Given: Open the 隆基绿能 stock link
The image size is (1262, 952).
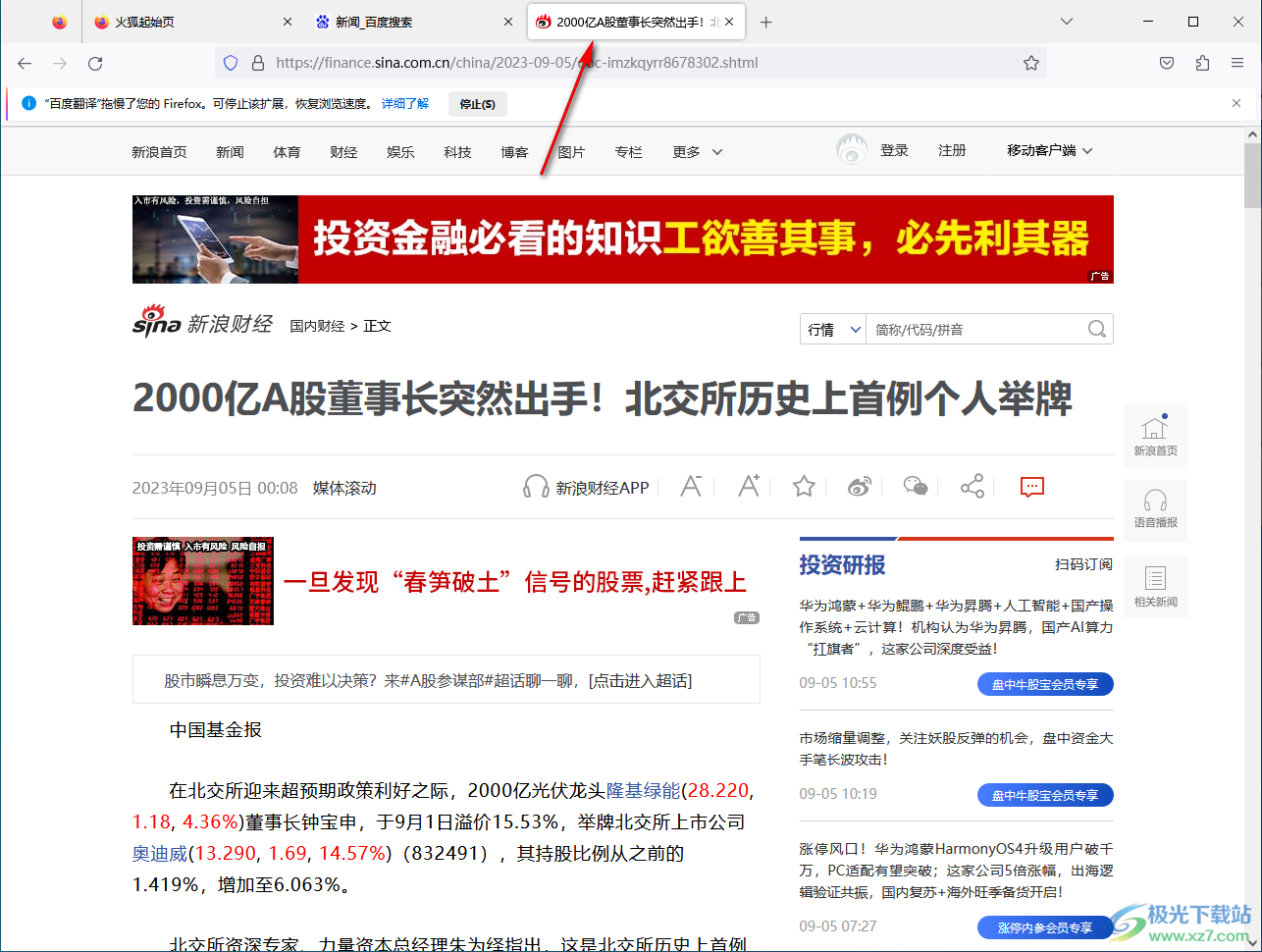Looking at the screenshot, I should 643,790.
